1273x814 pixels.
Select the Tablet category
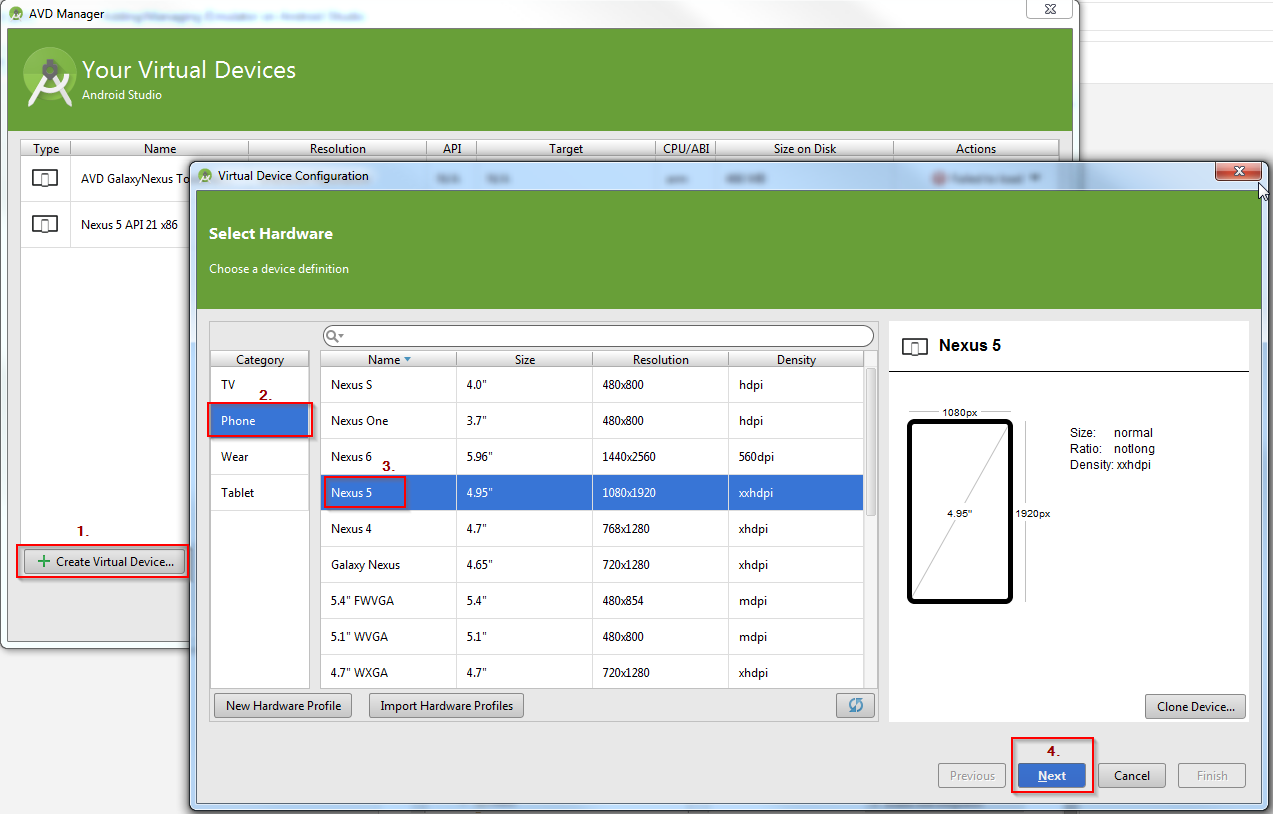260,493
